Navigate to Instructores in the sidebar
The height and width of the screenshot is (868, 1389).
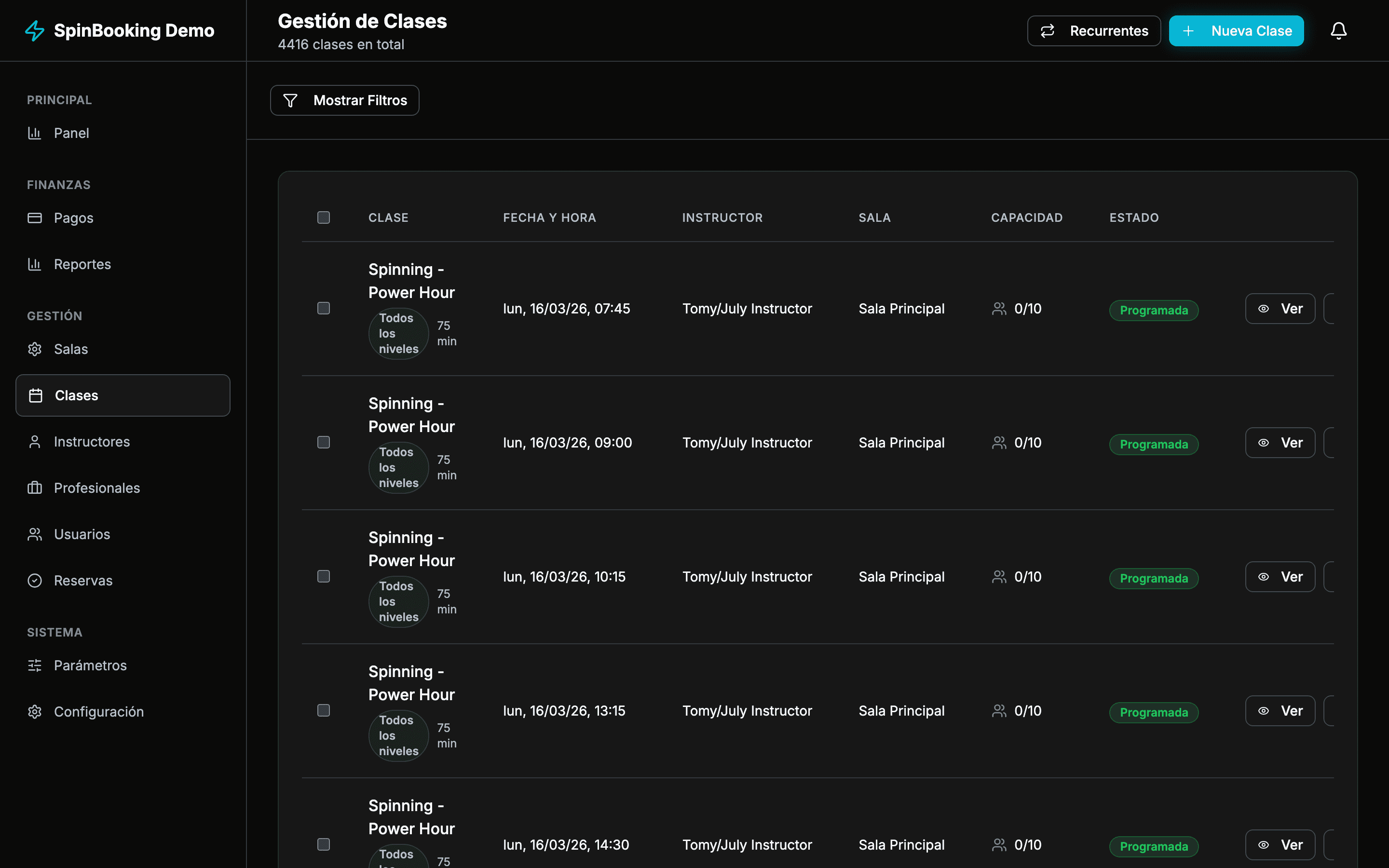click(92, 441)
